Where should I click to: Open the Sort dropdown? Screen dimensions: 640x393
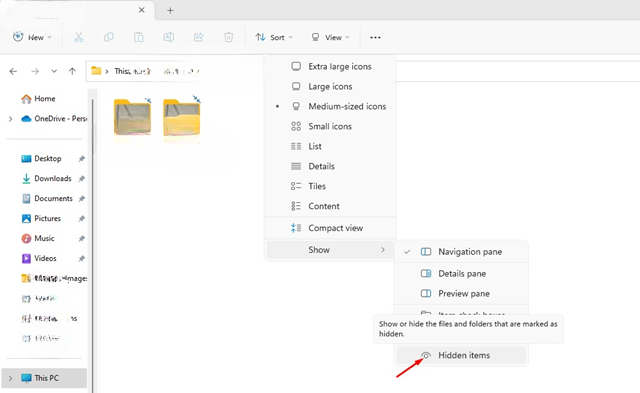tap(274, 38)
